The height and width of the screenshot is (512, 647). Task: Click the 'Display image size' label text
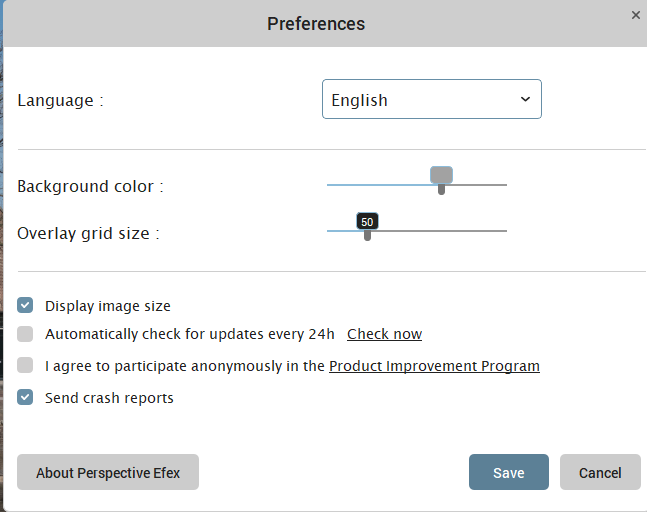(x=108, y=306)
